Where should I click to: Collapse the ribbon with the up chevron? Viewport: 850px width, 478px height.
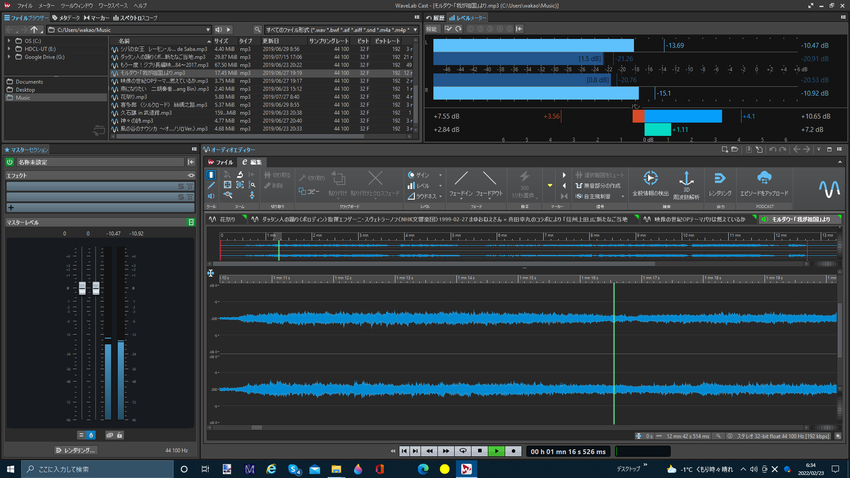840,162
